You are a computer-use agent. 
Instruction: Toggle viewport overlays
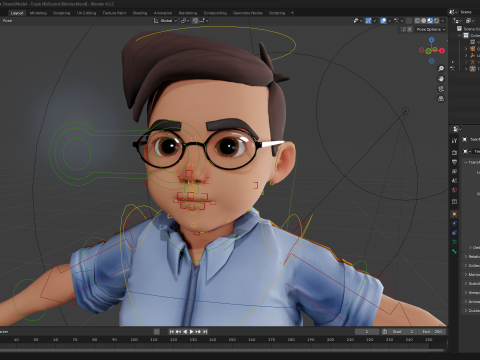tap(383, 21)
